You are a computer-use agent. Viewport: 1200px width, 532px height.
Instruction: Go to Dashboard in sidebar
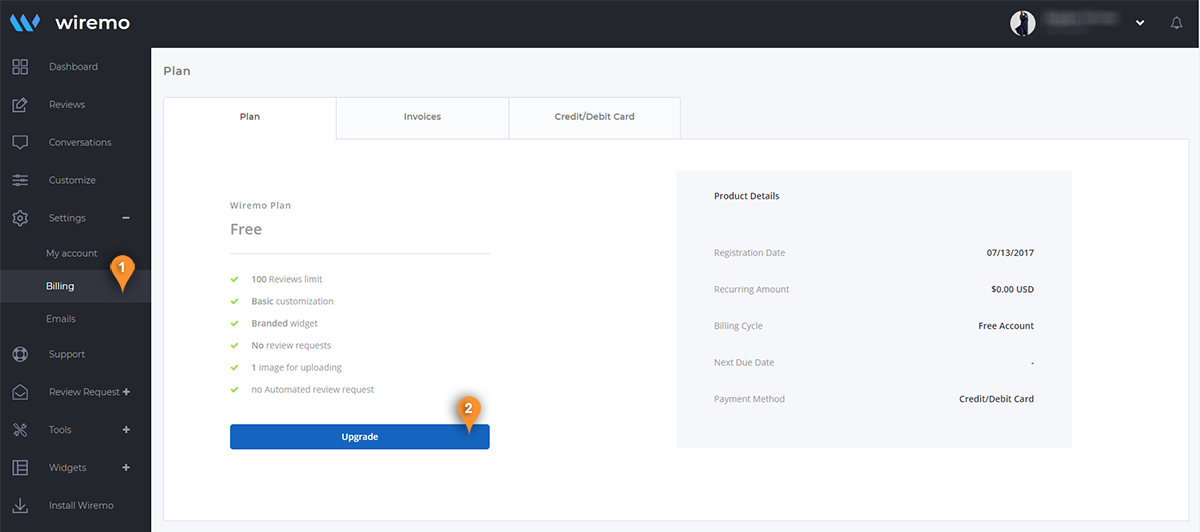tap(74, 67)
